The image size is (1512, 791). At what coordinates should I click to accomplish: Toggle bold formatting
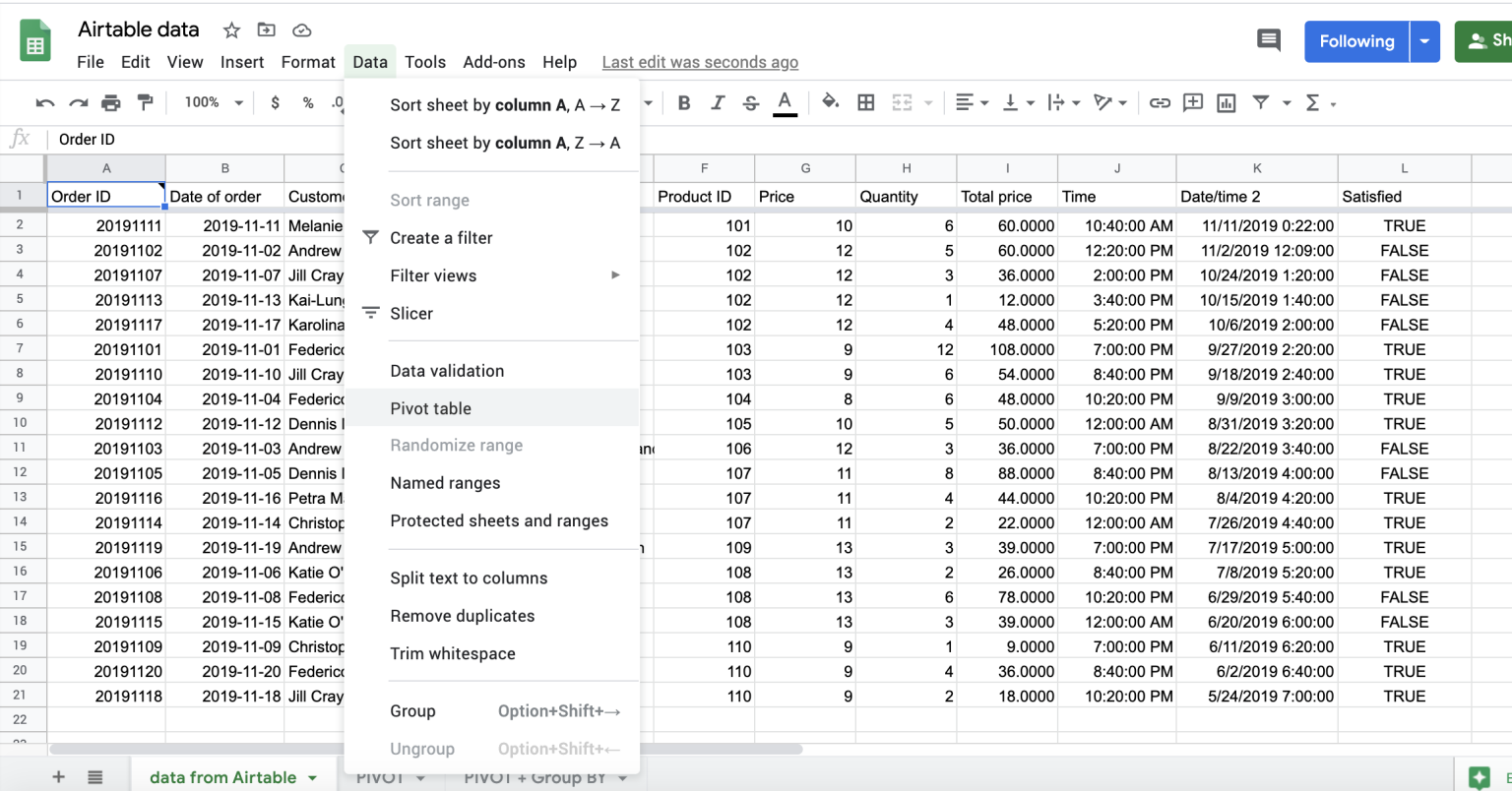point(683,102)
